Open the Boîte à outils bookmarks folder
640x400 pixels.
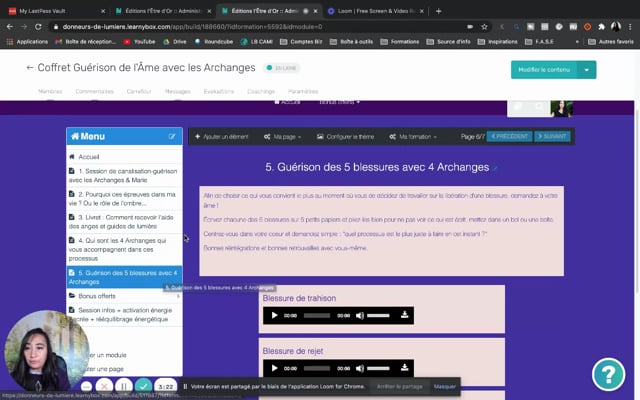(351, 42)
